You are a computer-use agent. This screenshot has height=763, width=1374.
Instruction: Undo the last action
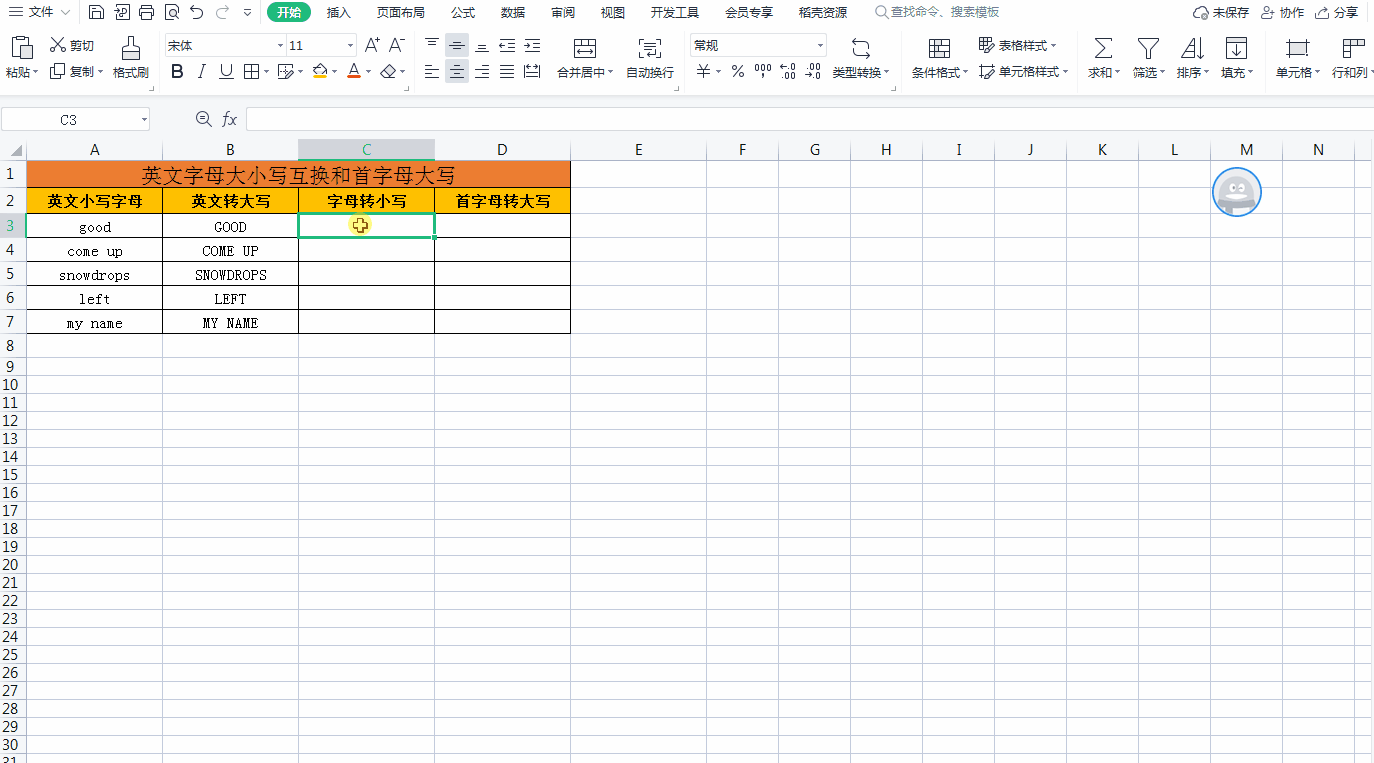tap(196, 13)
